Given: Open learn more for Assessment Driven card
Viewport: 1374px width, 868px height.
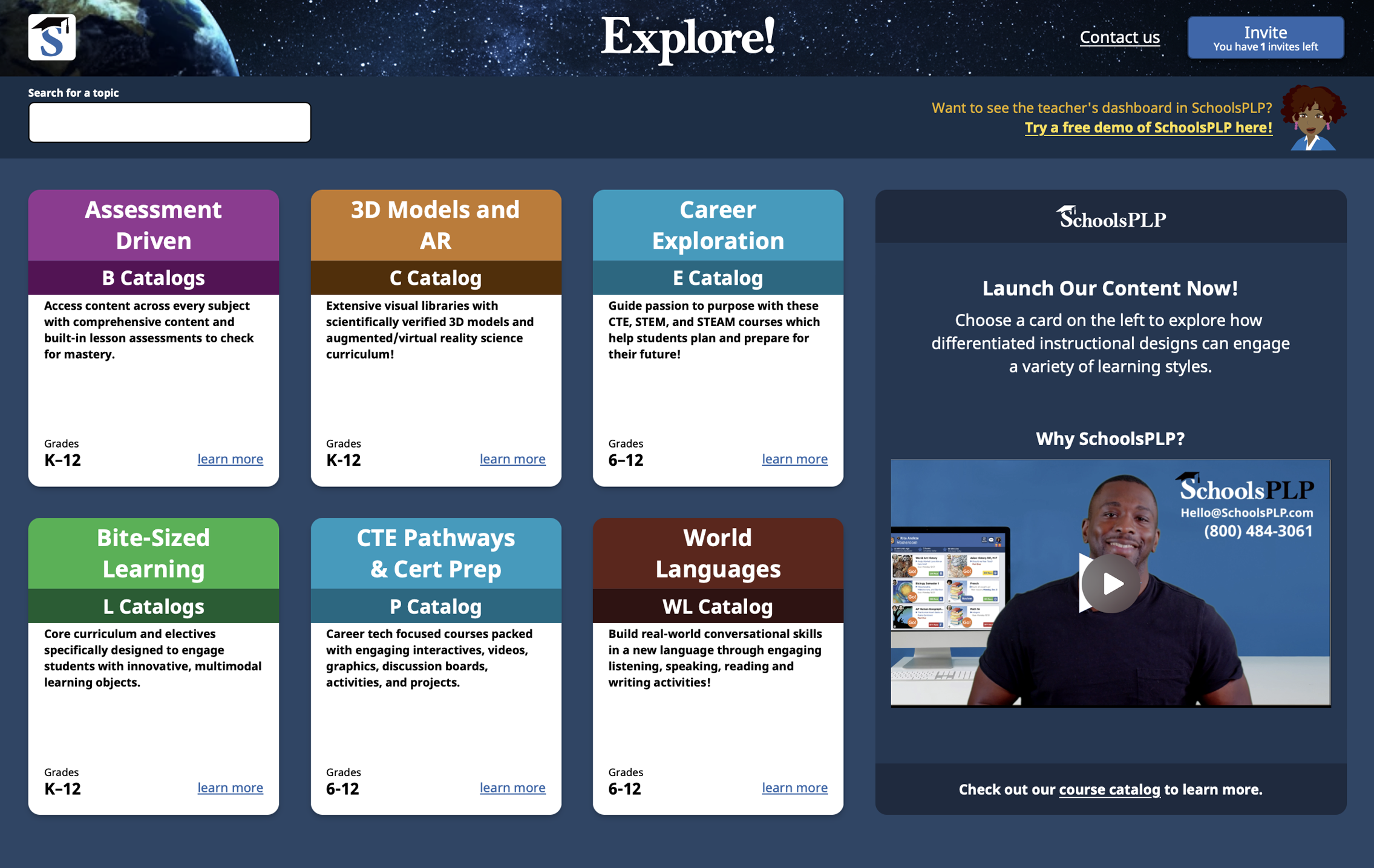Looking at the screenshot, I should pyautogui.click(x=230, y=459).
